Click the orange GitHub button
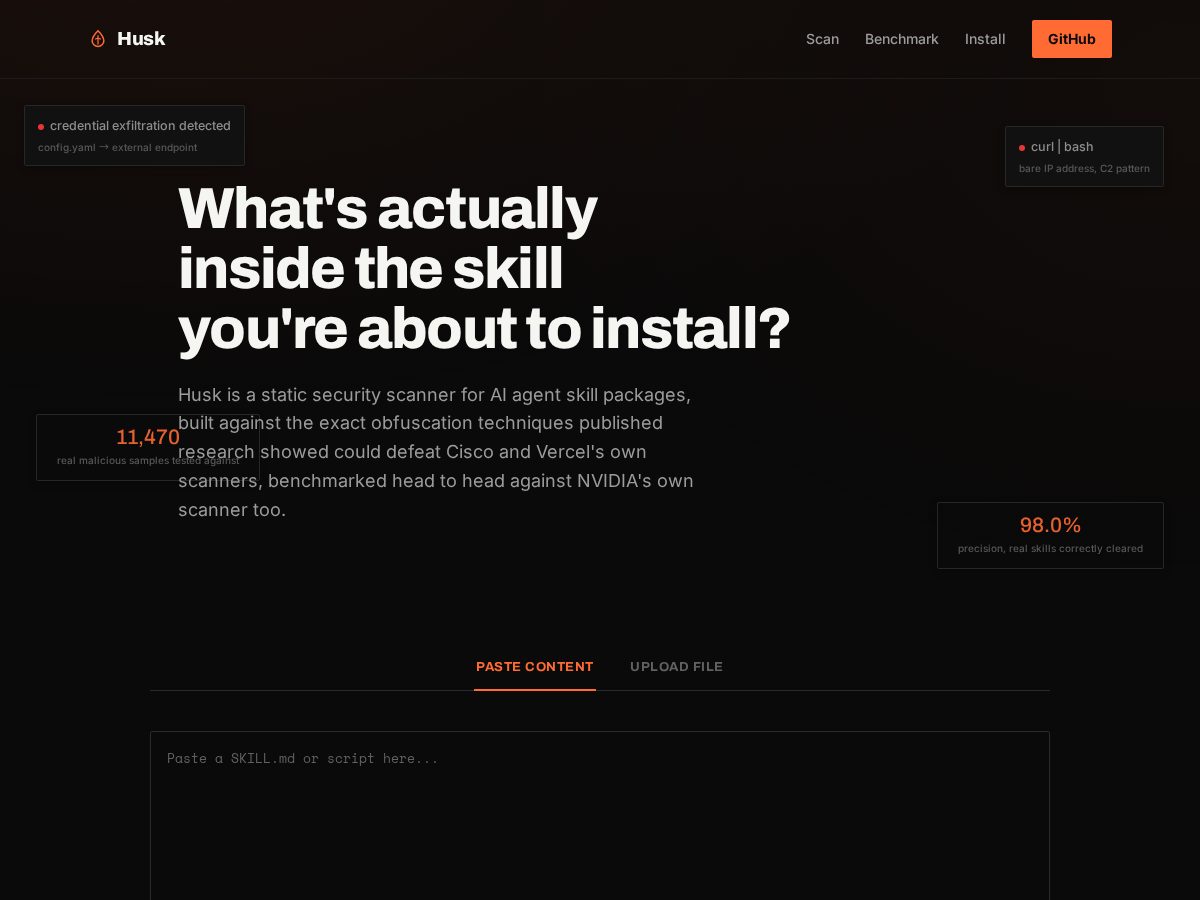 point(1072,39)
